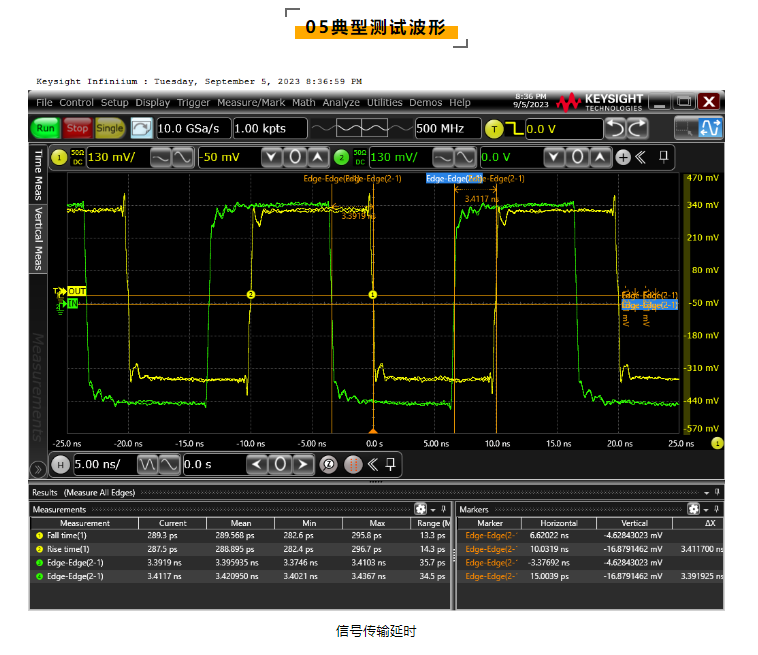Viewport: 758px width, 655px height.
Task: Click the Mean column header
Action: tap(240, 523)
